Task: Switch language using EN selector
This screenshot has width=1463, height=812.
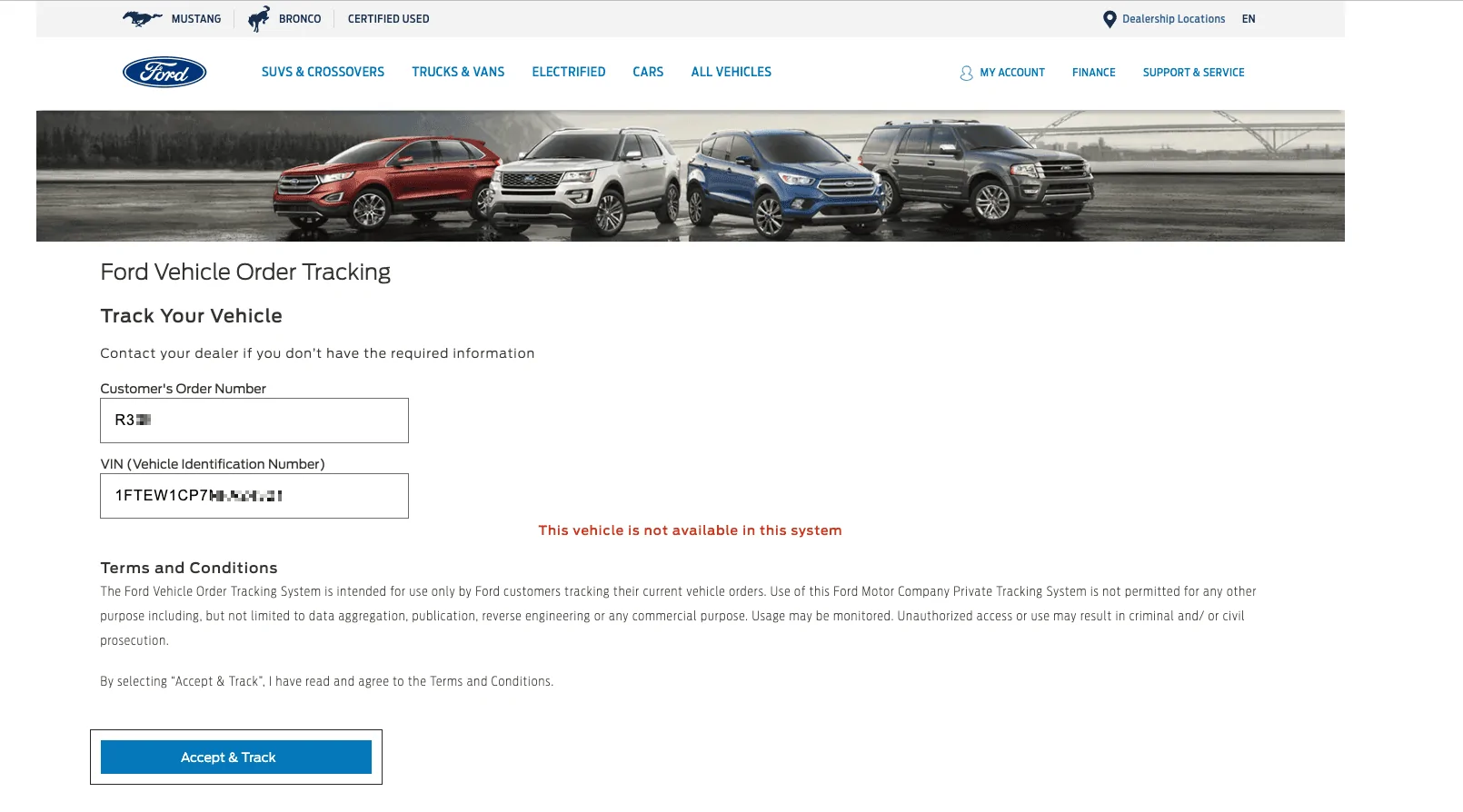Action: tap(1249, 19)
